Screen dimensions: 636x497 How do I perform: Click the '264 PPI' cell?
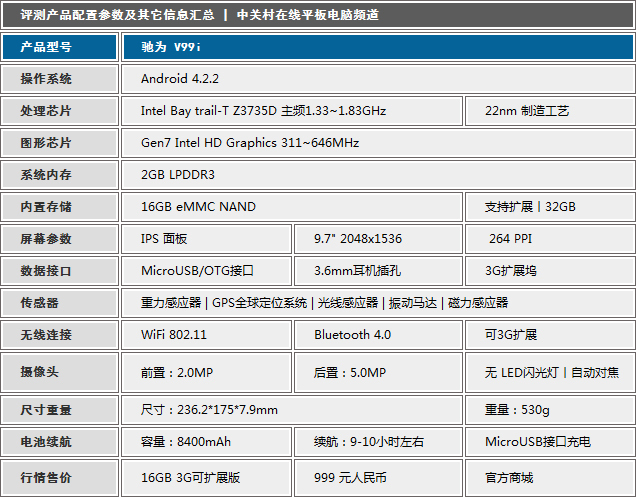pyautogui.click(x=550, y=239)
